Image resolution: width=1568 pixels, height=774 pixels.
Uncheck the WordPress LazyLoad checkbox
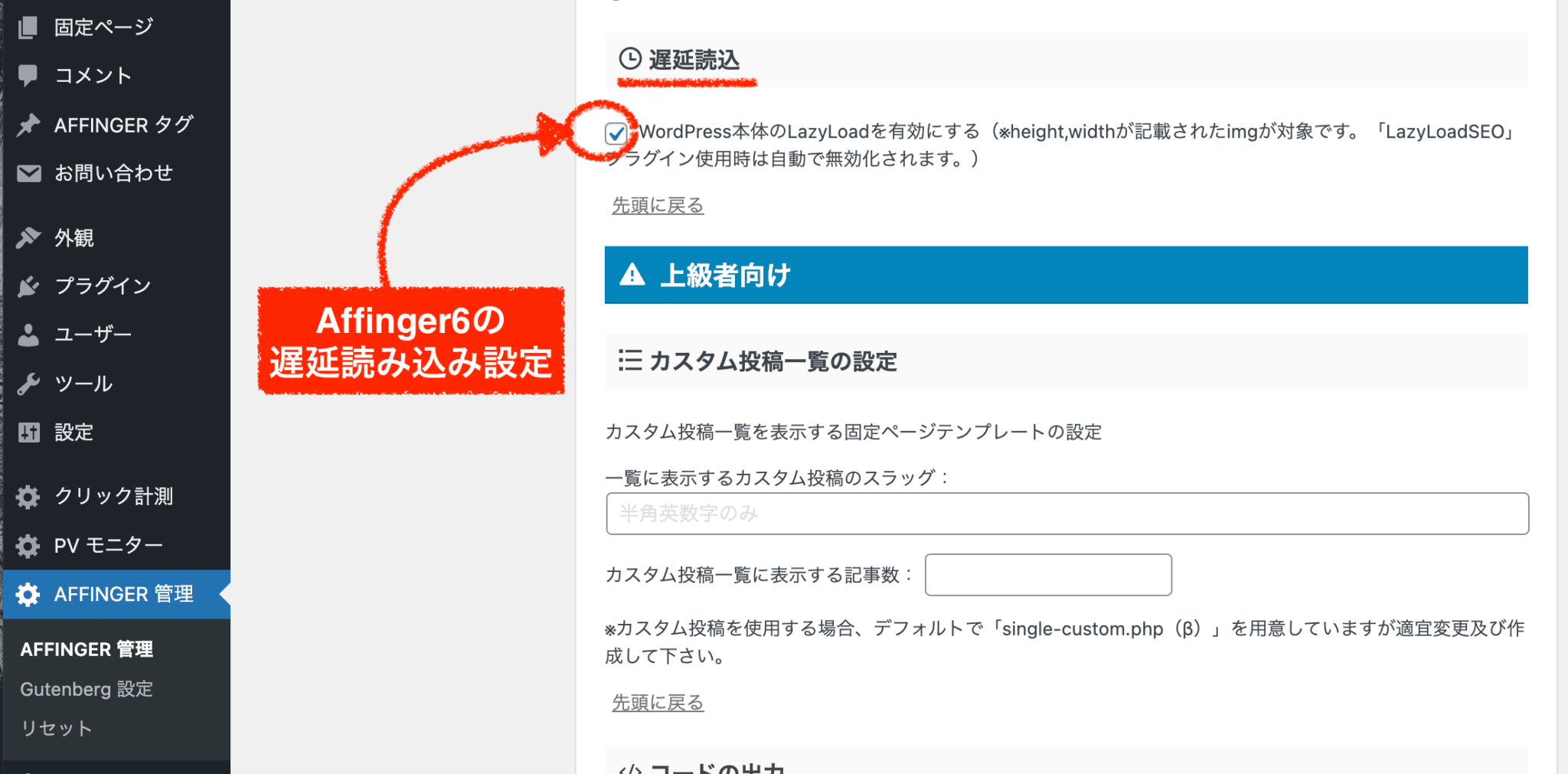[x=617, y=132]
